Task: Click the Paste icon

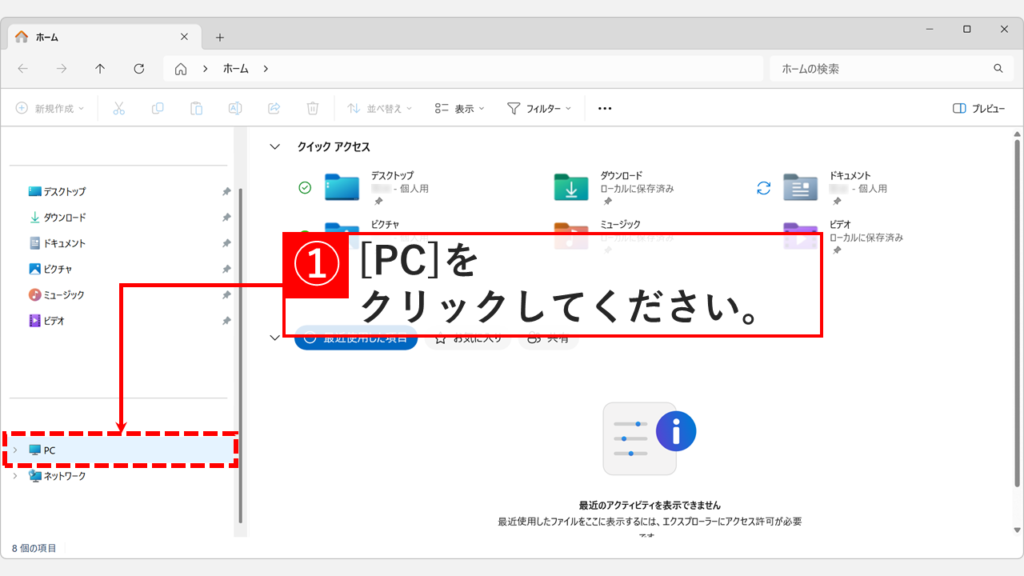Action: tap(195, 107)
